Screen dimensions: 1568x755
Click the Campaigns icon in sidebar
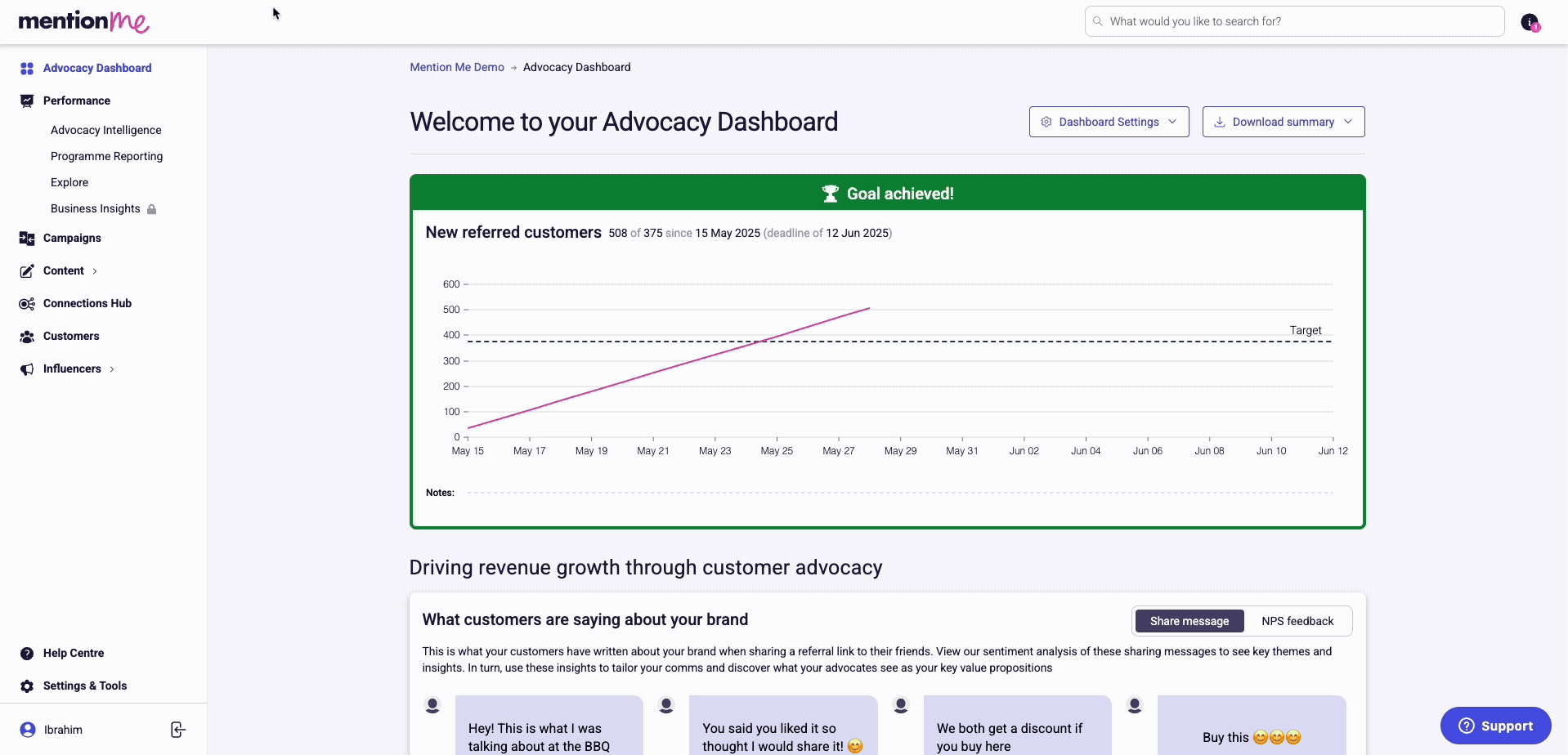[x=27, y=238]
